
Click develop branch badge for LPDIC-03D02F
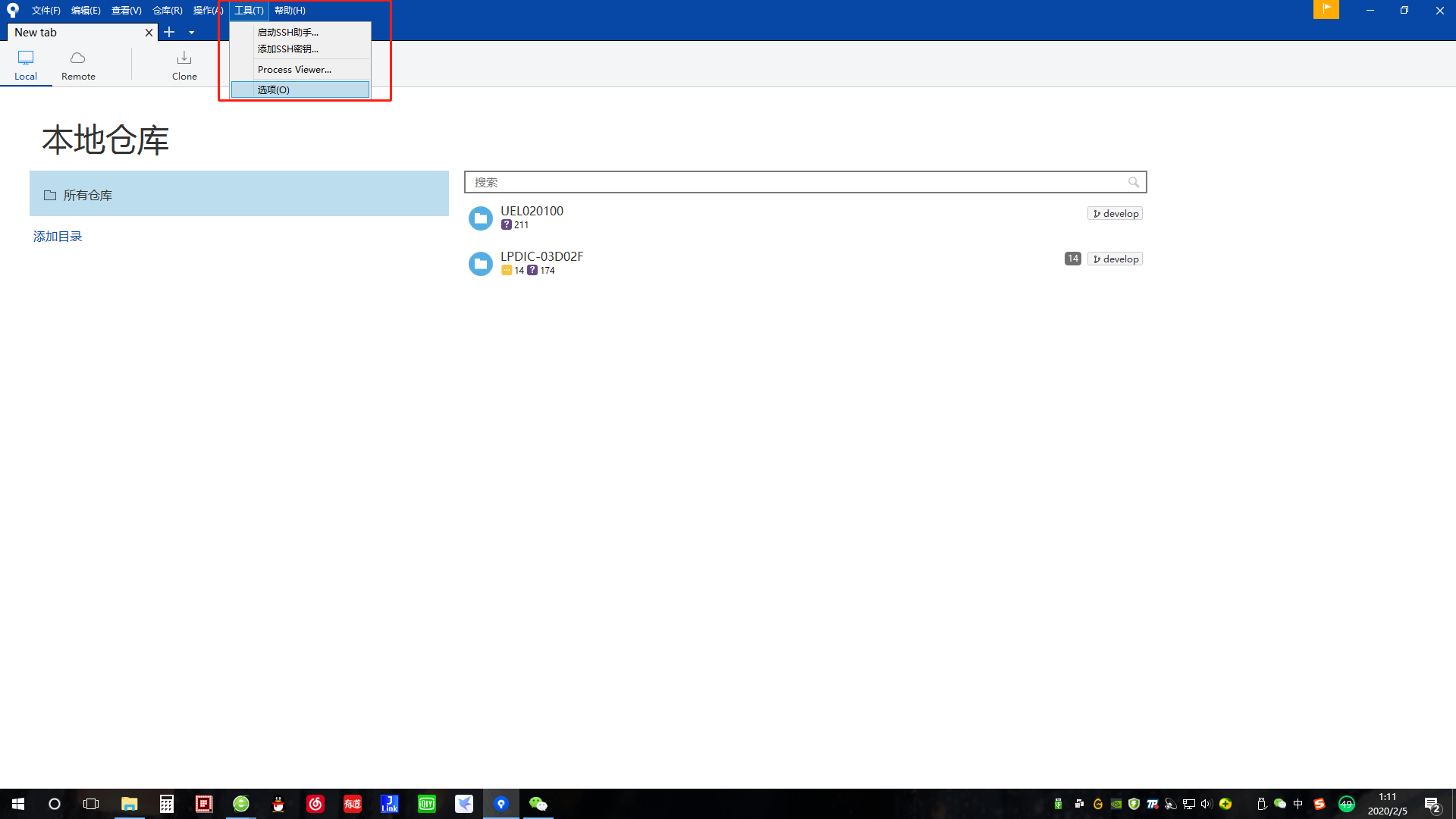point(1115,259)
